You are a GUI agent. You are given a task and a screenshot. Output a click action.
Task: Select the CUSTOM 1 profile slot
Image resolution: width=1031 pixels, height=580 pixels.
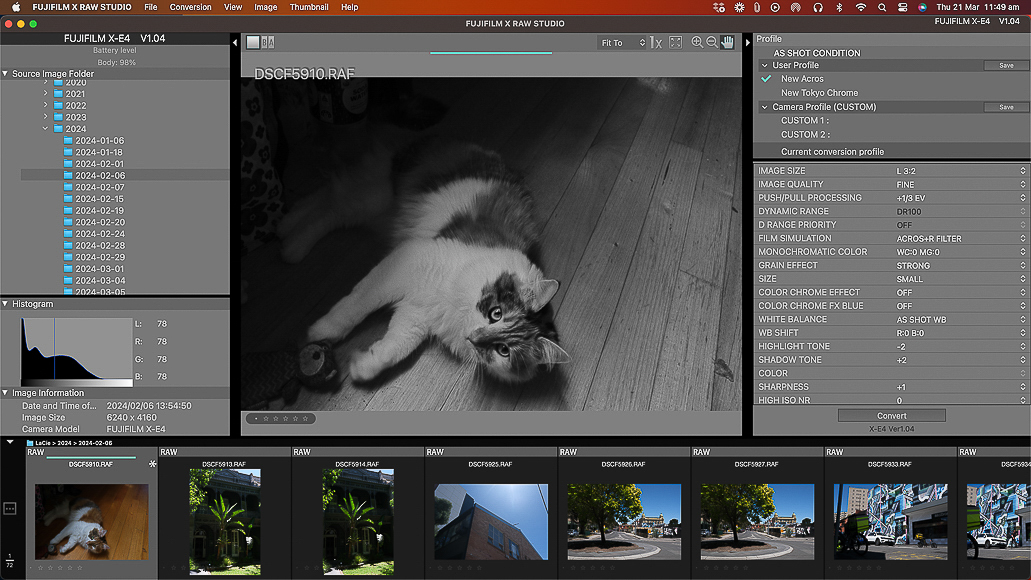(805, 120)
